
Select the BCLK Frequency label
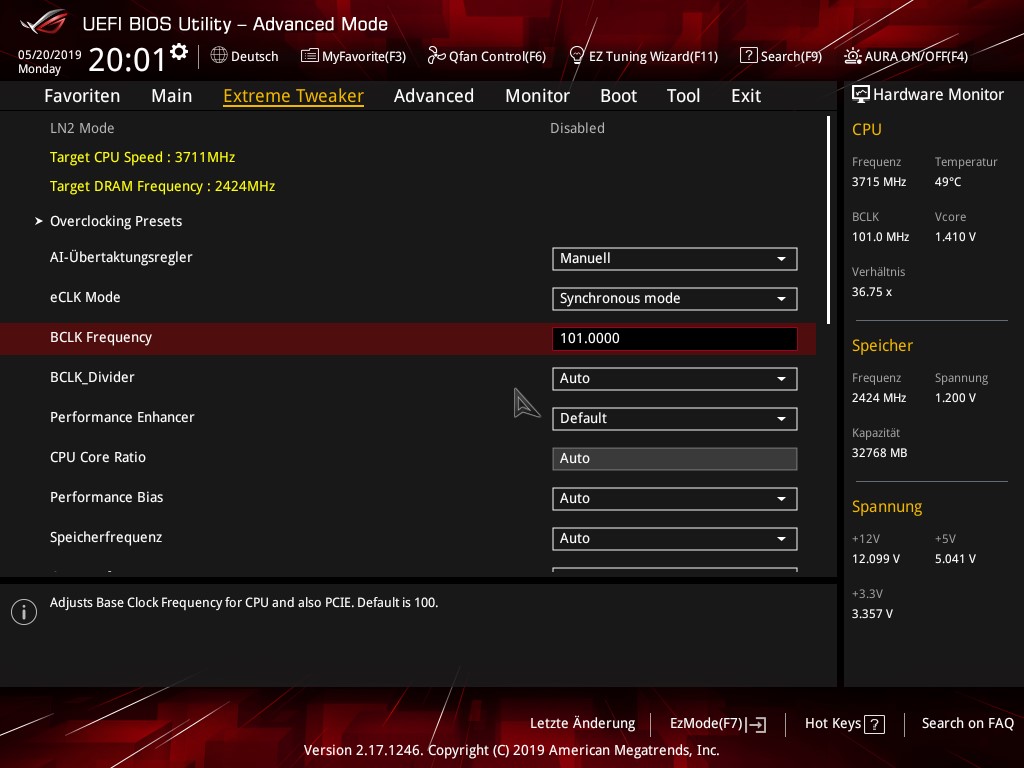[x=101, y=338]
